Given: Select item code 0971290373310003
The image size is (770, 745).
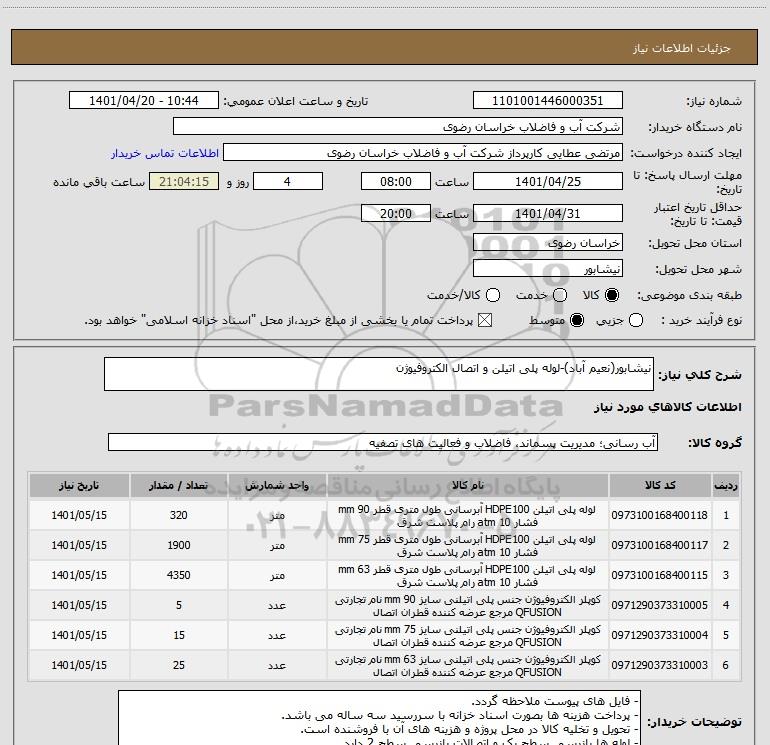Looking at the screenshot, I should click(x=660, y=665).
